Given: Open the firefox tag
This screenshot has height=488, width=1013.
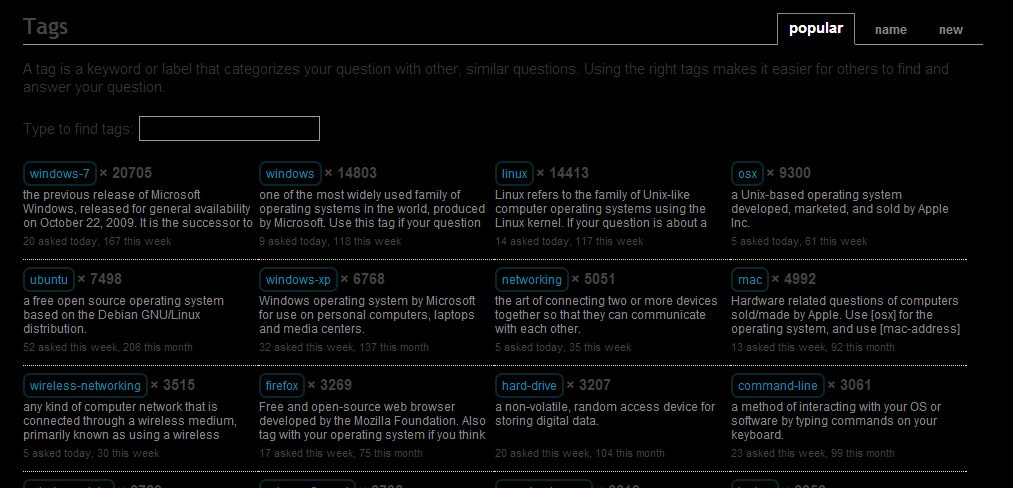Looking at the screenshot, I should (x=282, y=385).
